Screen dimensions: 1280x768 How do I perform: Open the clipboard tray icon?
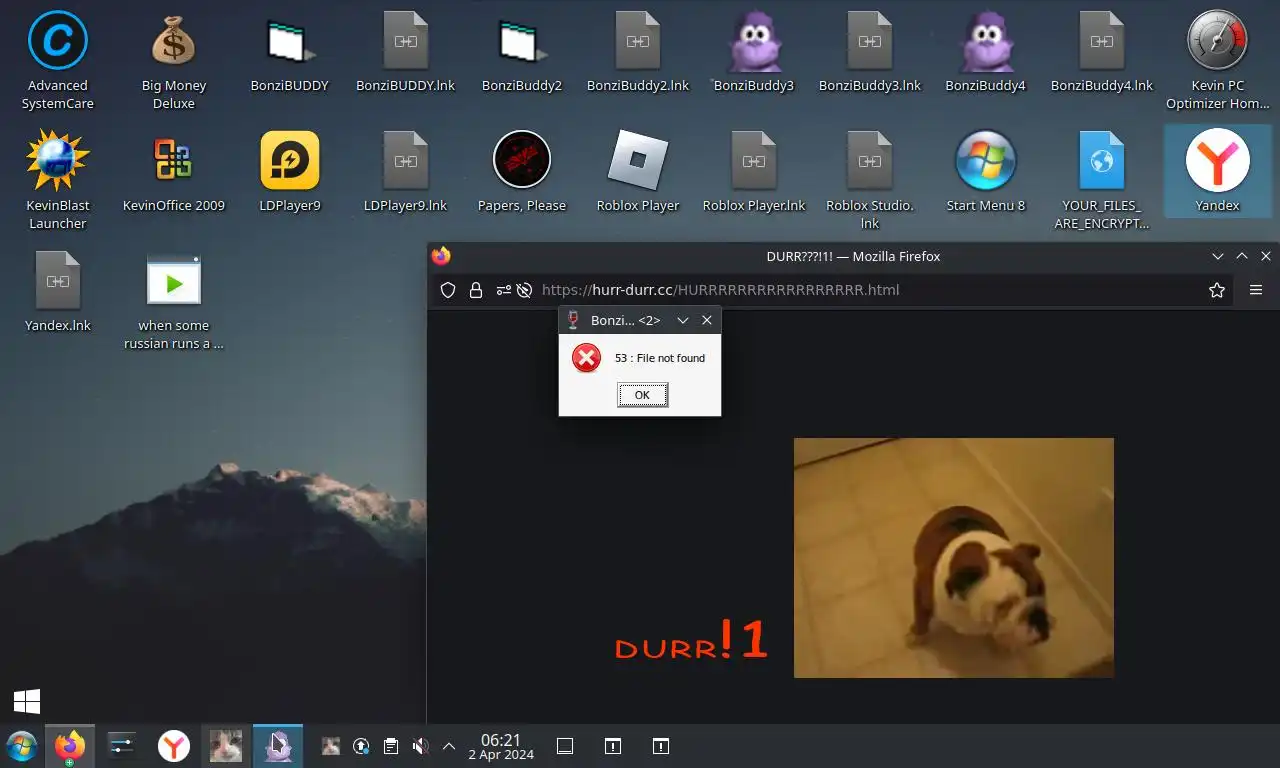pyautogui.click(x=391, y=746)
